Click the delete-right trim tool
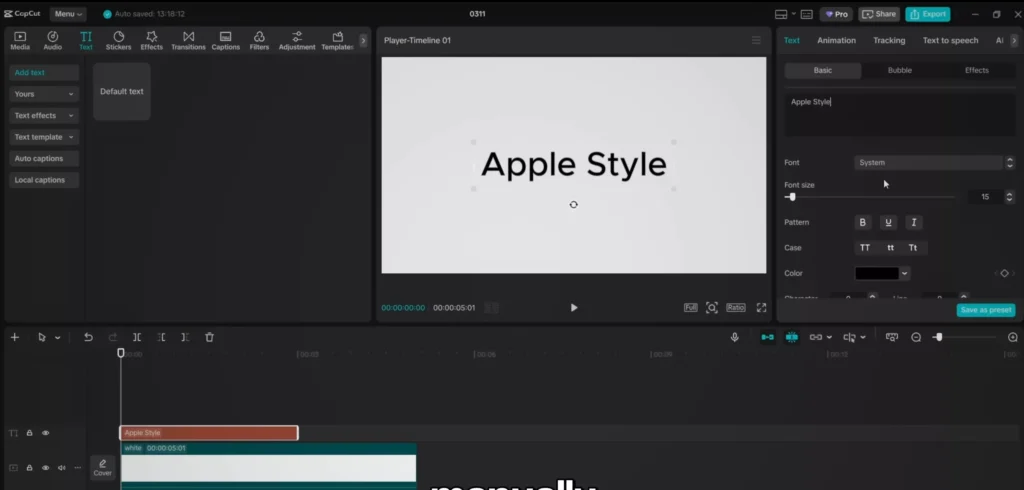Image resolution: width=1024 pixels, height=490 pixels. tap(185, 337)
